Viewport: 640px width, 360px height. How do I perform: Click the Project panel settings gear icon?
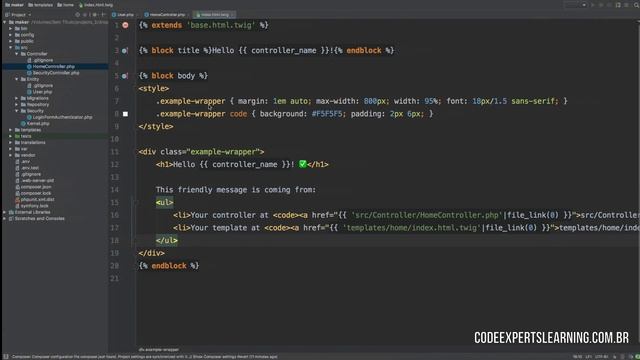[94, 15]
